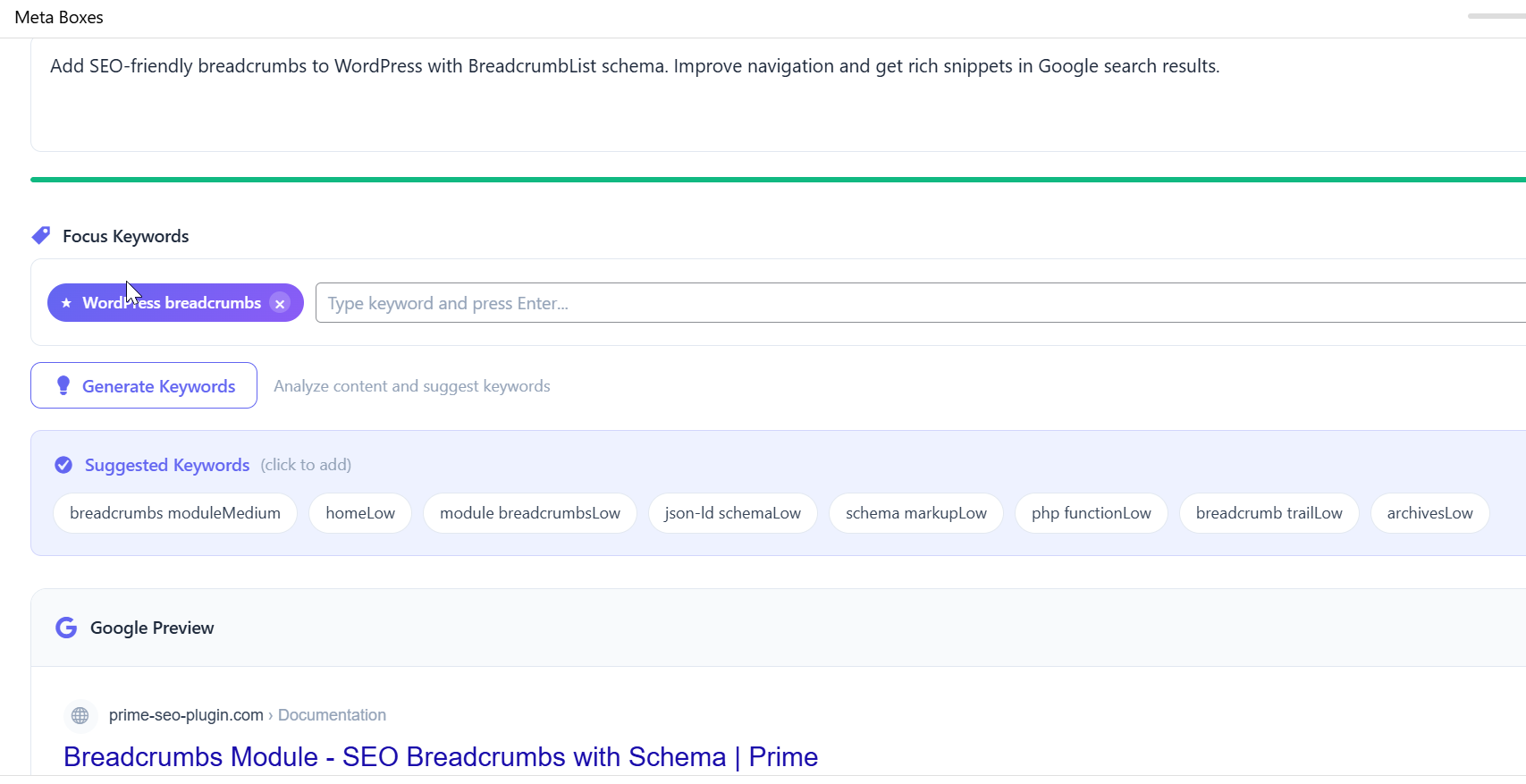Click the archives keyword chip
This screenshot has width=1526, height=784.
click(x=1429, y=512)
